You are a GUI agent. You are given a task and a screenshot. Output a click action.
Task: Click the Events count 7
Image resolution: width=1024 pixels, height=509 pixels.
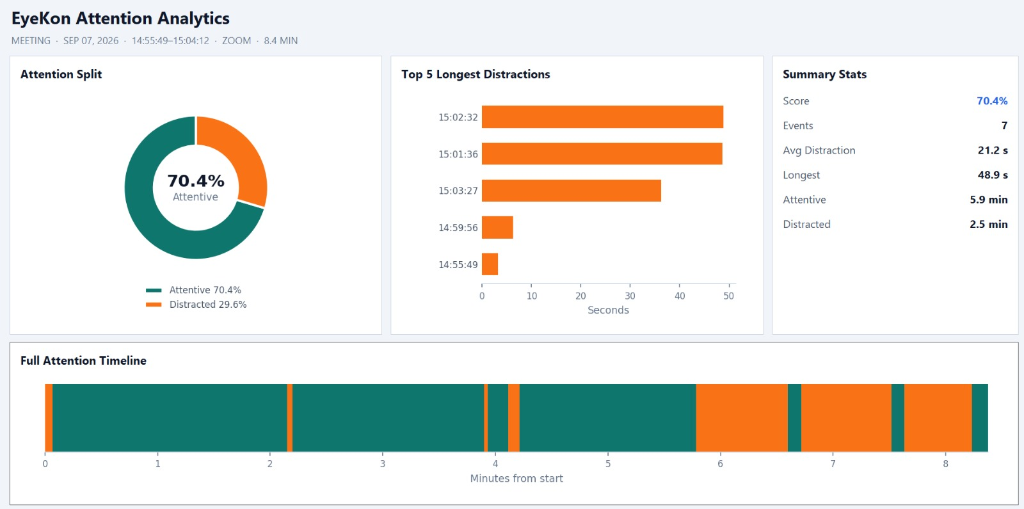pyautogui.click(x=1005, y=126)
